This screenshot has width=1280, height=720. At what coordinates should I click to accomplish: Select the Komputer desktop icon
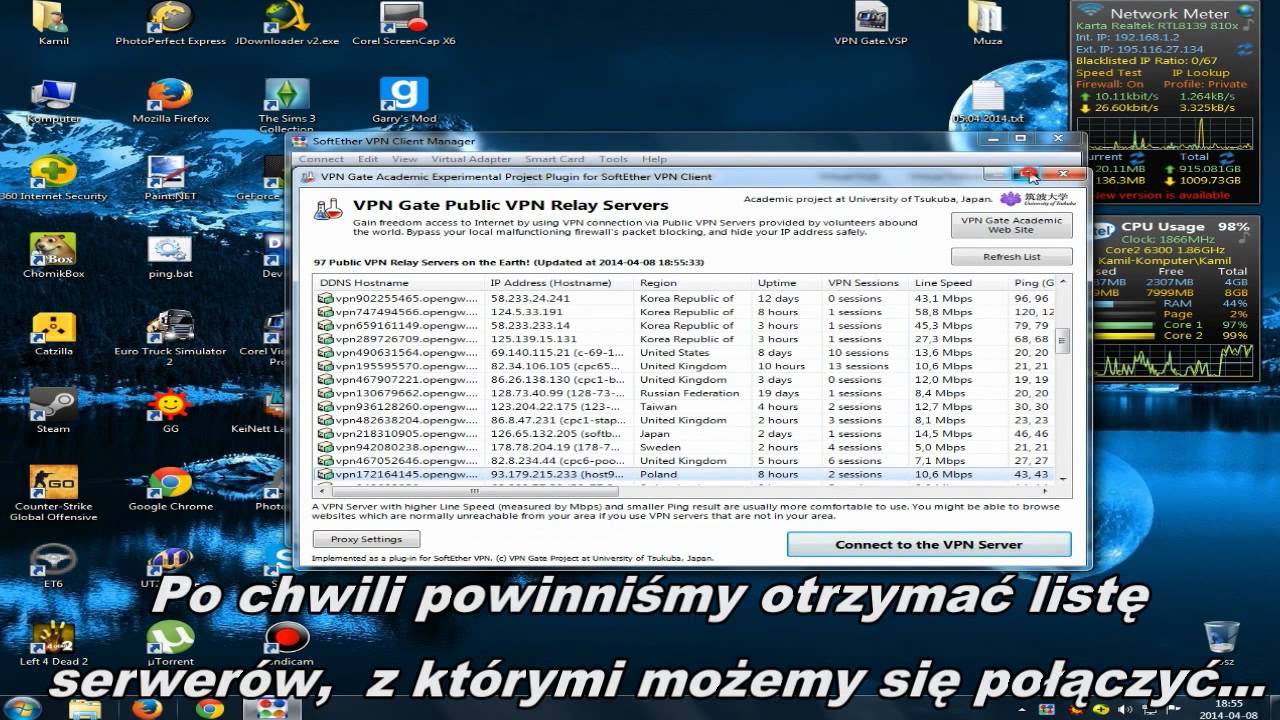53,102
